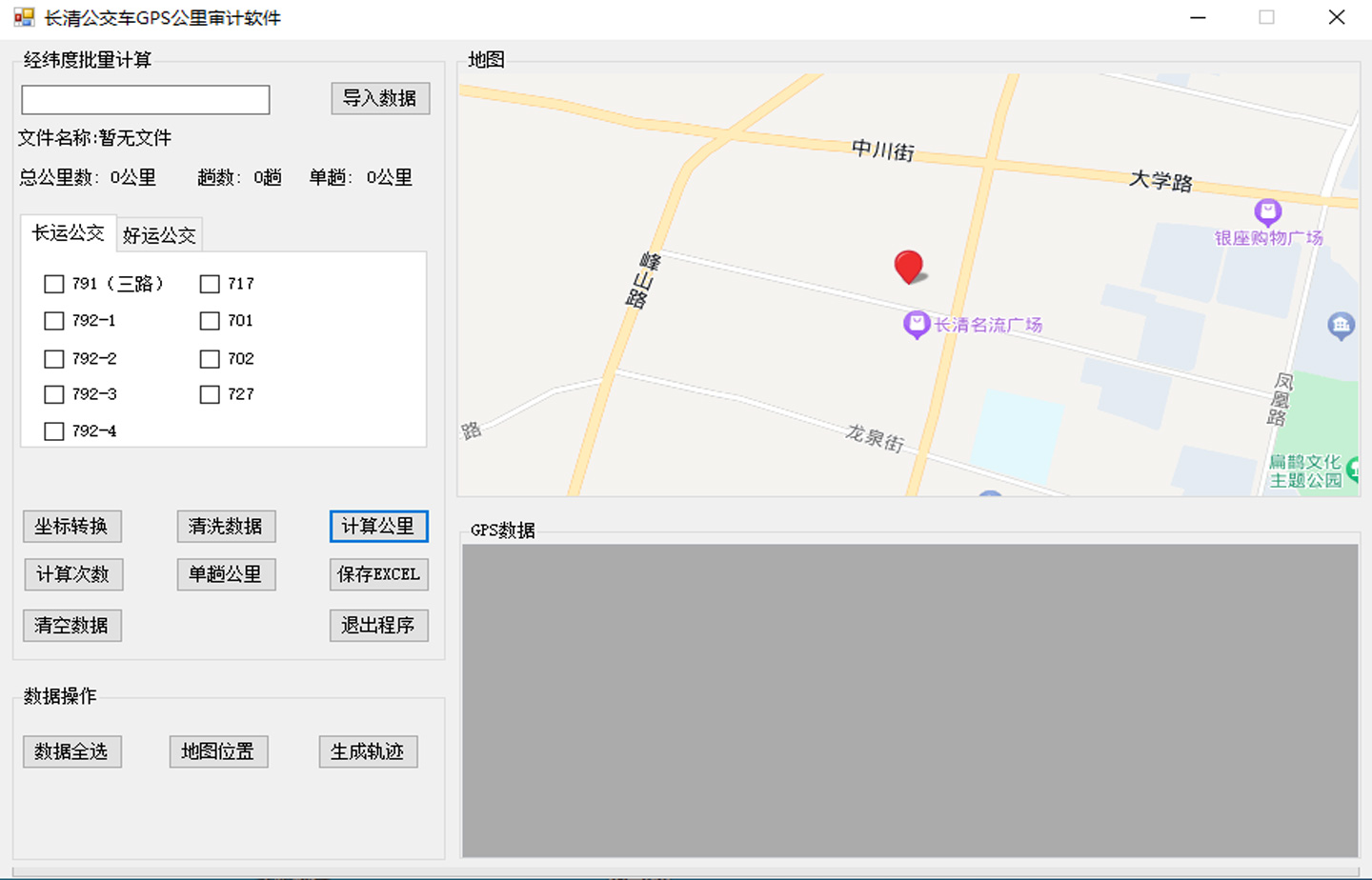Tick the 792-4 route checkbox
The image size is (1372, 880).
click(x=54, y=431)
